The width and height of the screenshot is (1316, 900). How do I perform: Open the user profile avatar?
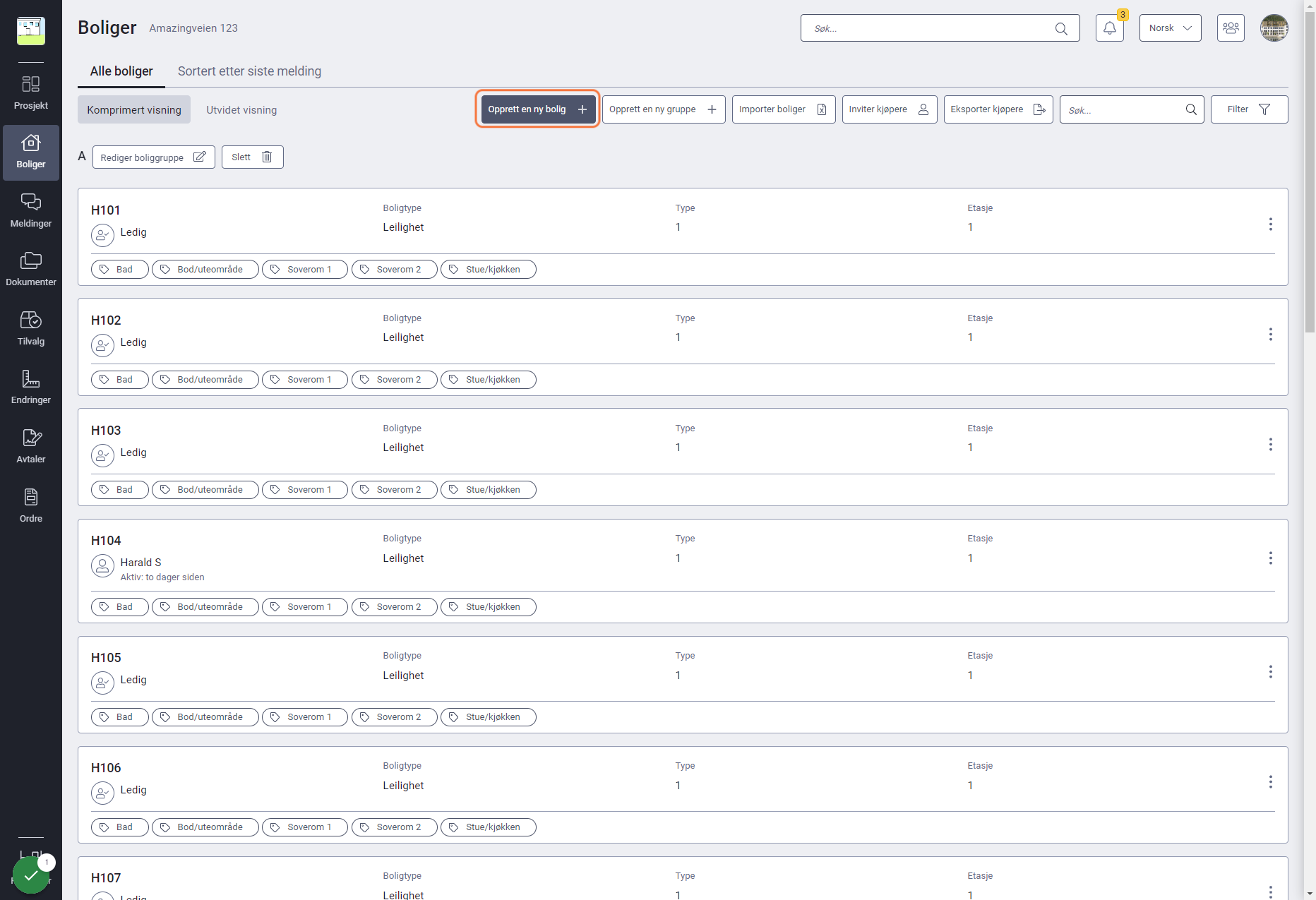point(1274,28)
